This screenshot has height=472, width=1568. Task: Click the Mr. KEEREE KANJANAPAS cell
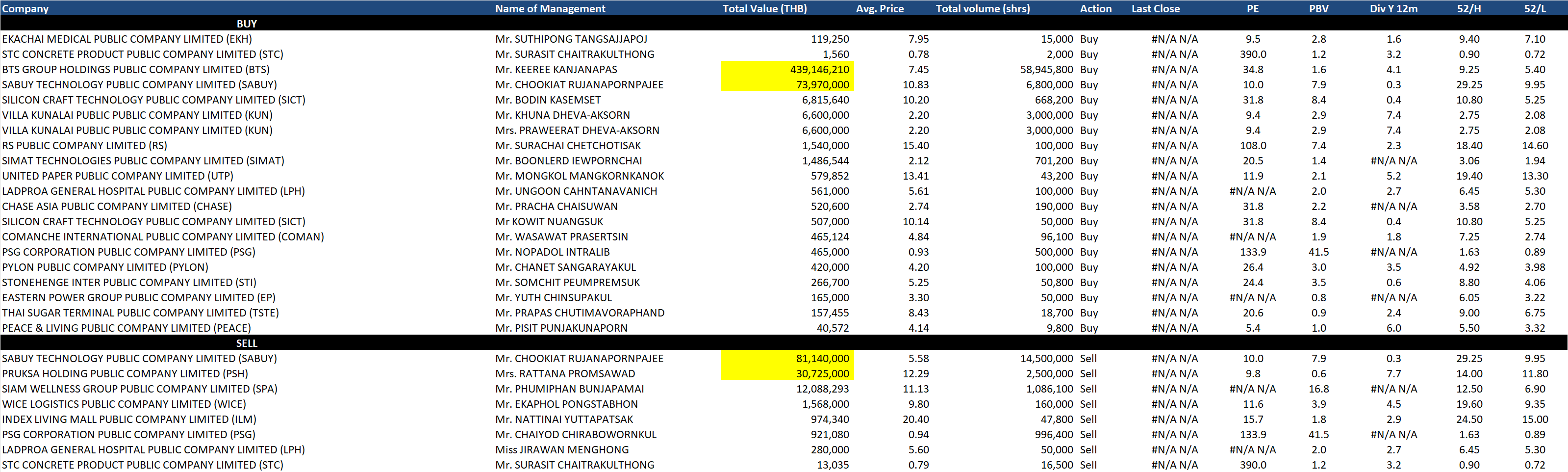tap(556, 70)
